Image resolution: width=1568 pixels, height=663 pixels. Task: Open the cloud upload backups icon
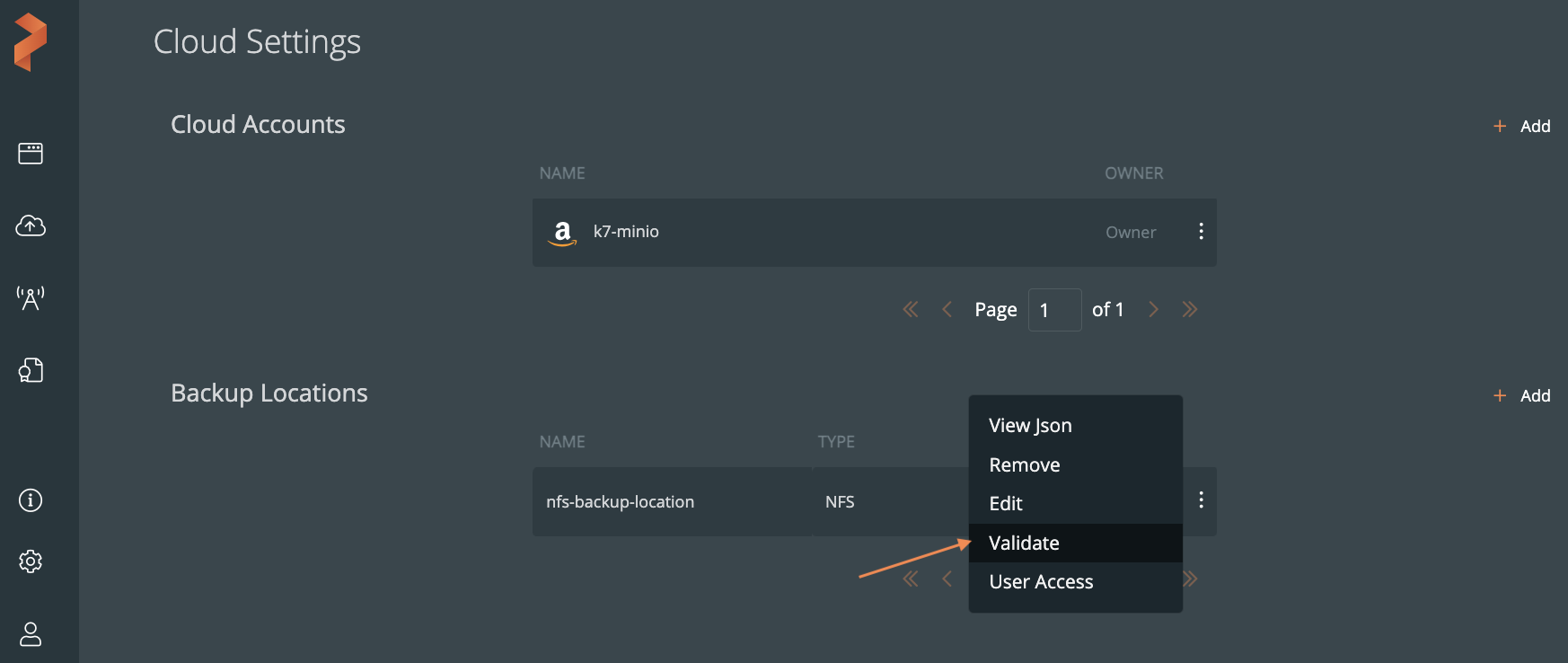[x=31, y=225]
